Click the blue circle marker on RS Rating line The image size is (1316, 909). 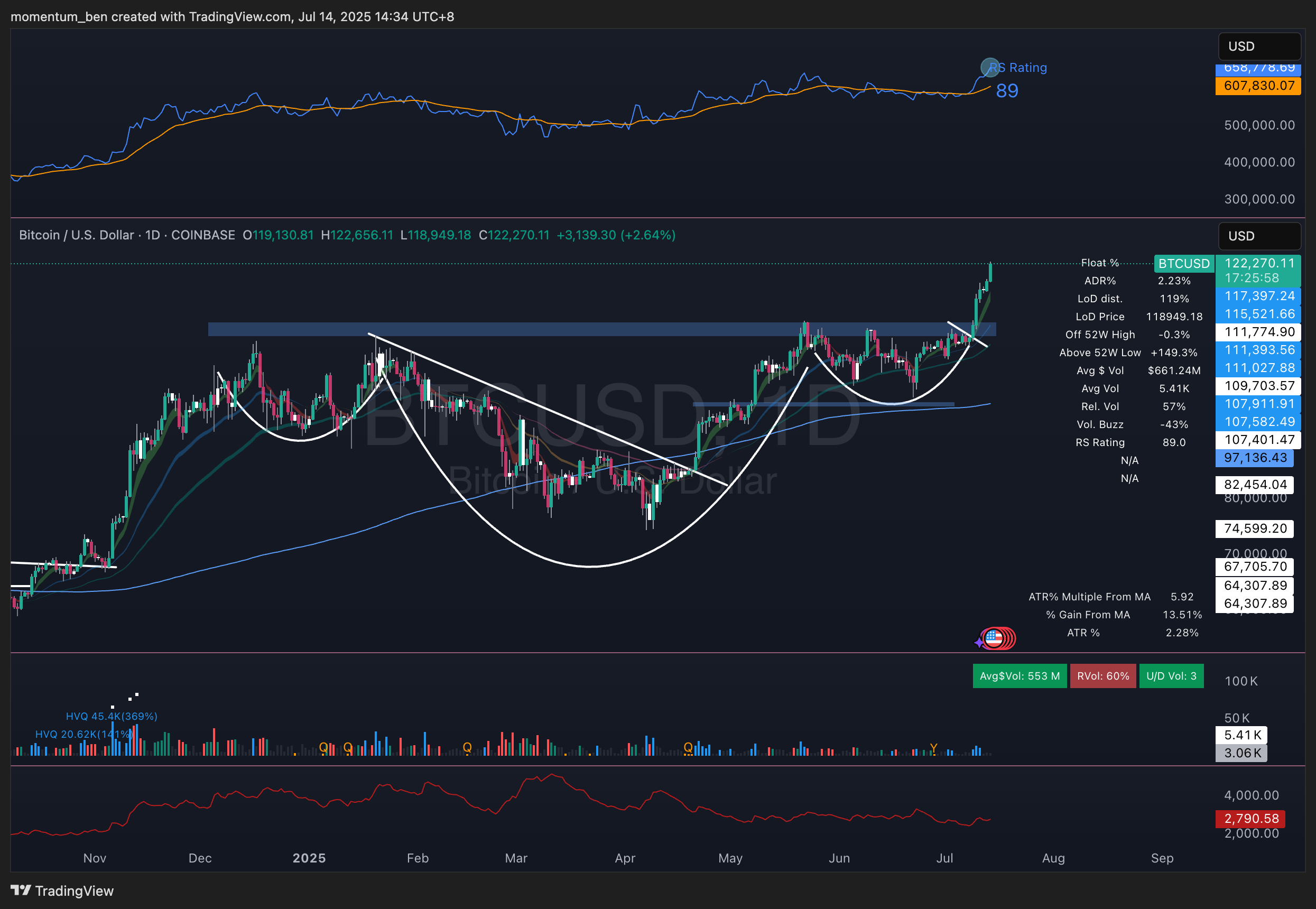[990, 67]
